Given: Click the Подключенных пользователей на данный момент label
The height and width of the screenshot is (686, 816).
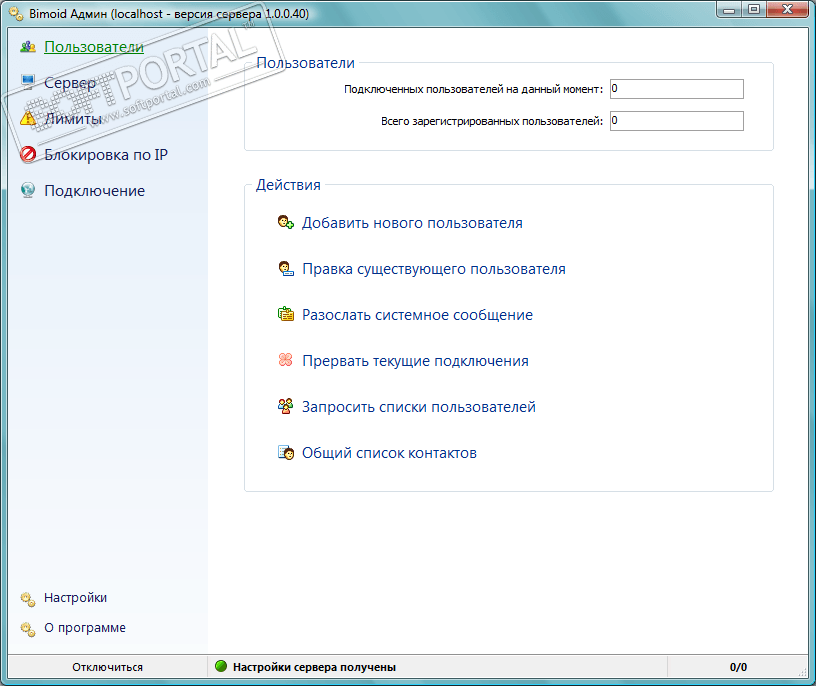Looking at the screenshot, I should pos(474,89).
